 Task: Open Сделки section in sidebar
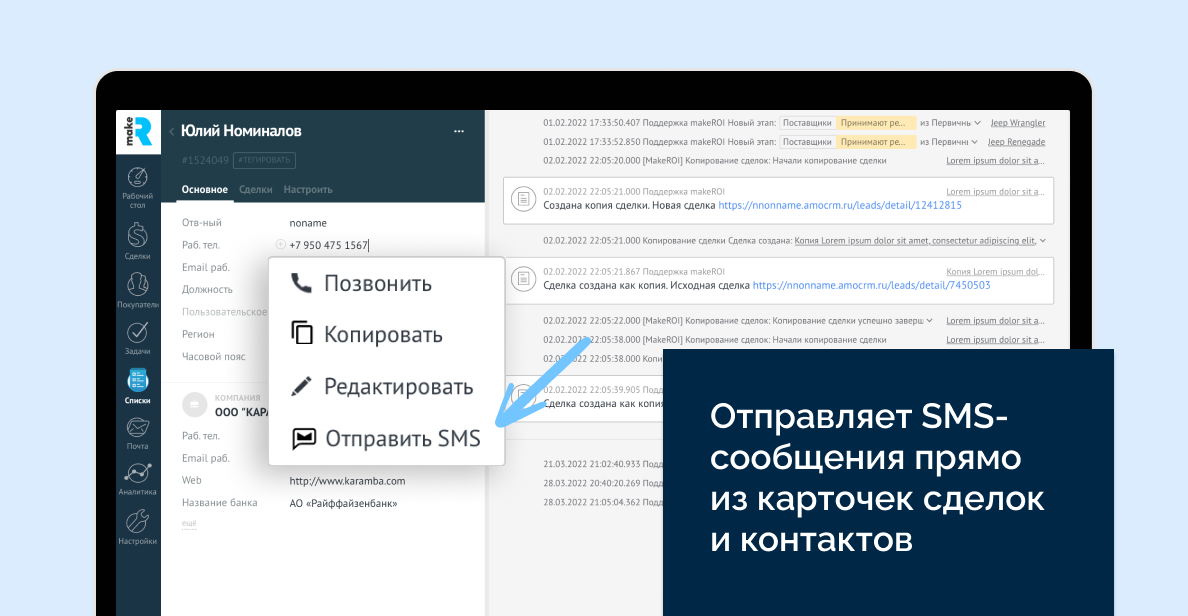(x=137, y=241)
